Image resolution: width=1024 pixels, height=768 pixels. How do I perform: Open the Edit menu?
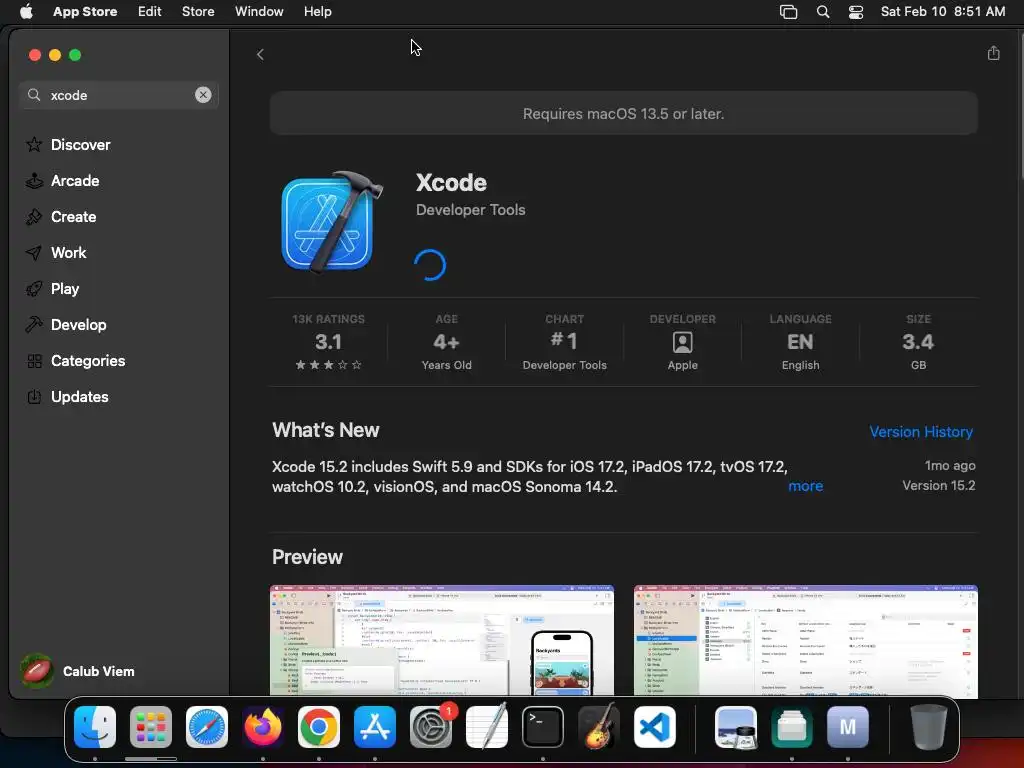click(150, 12)
